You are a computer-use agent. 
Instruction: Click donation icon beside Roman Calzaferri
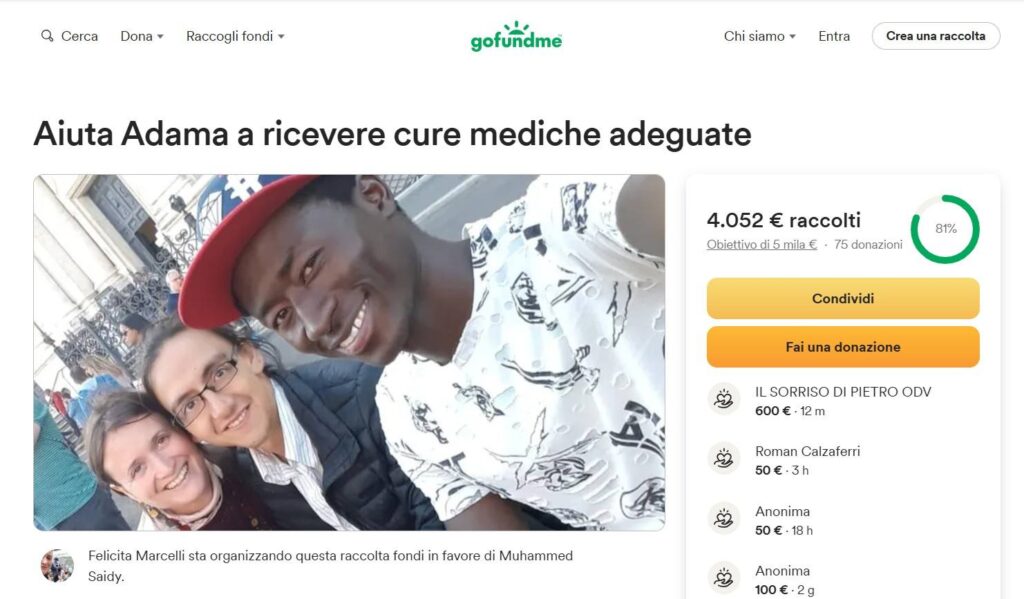click(x=724, y=459)
